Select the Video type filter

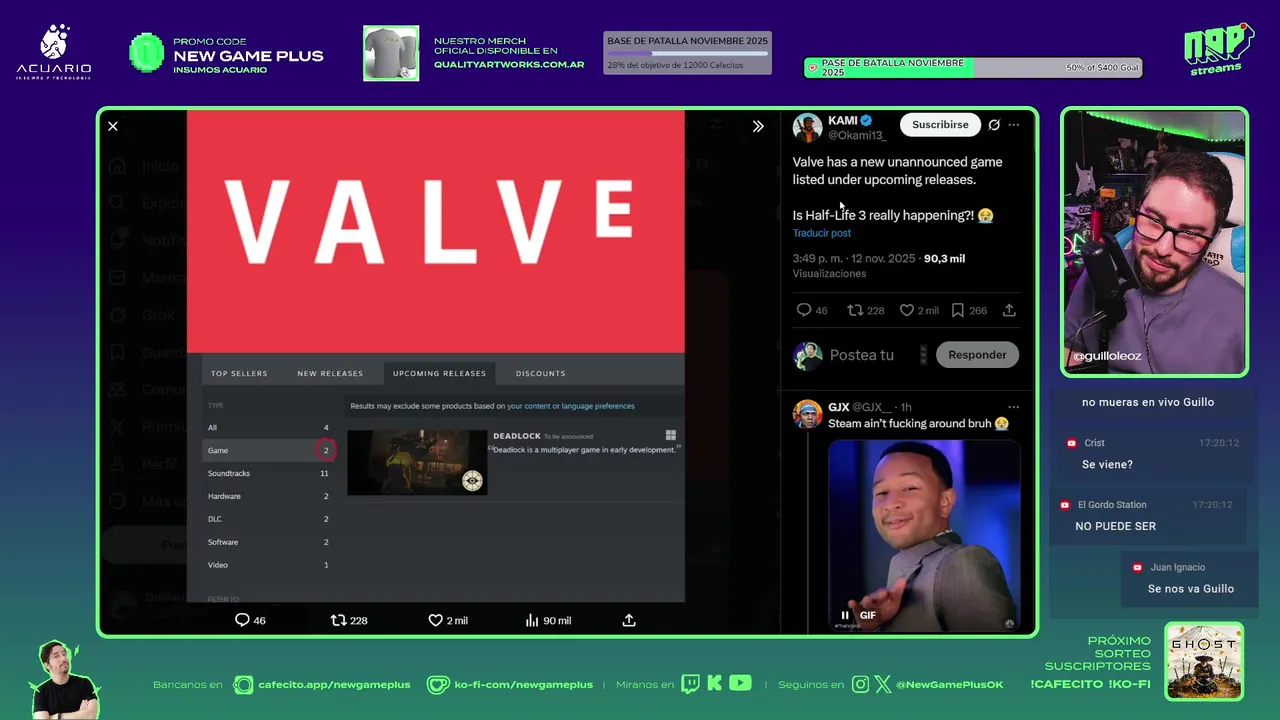click(268, 565)
